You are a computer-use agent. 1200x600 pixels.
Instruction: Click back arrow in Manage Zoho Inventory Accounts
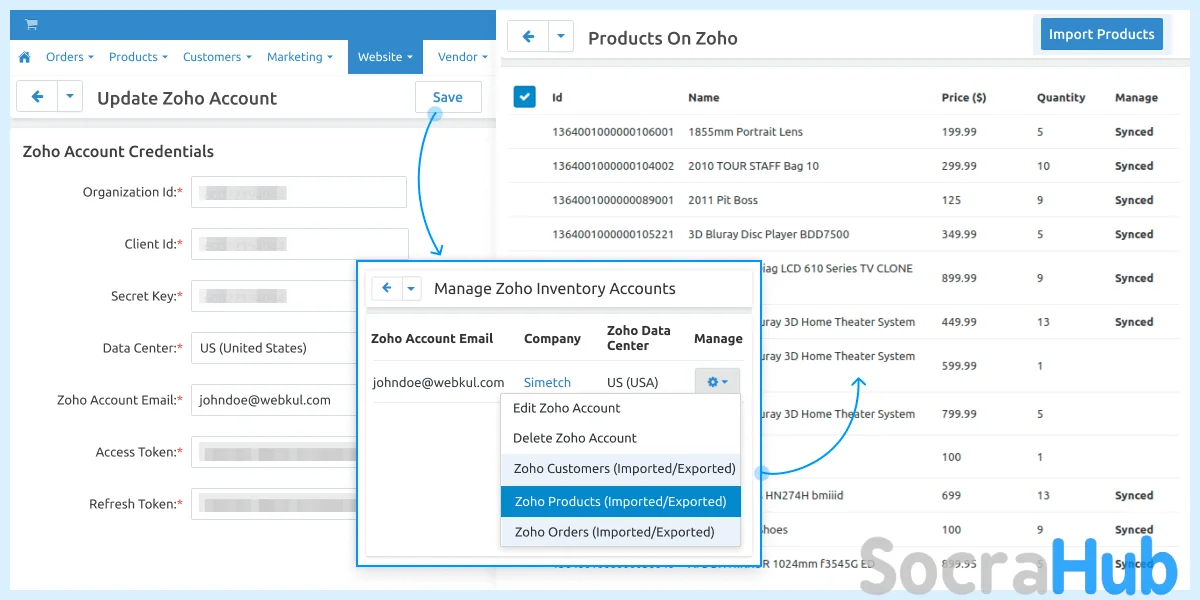pos(386,288)
